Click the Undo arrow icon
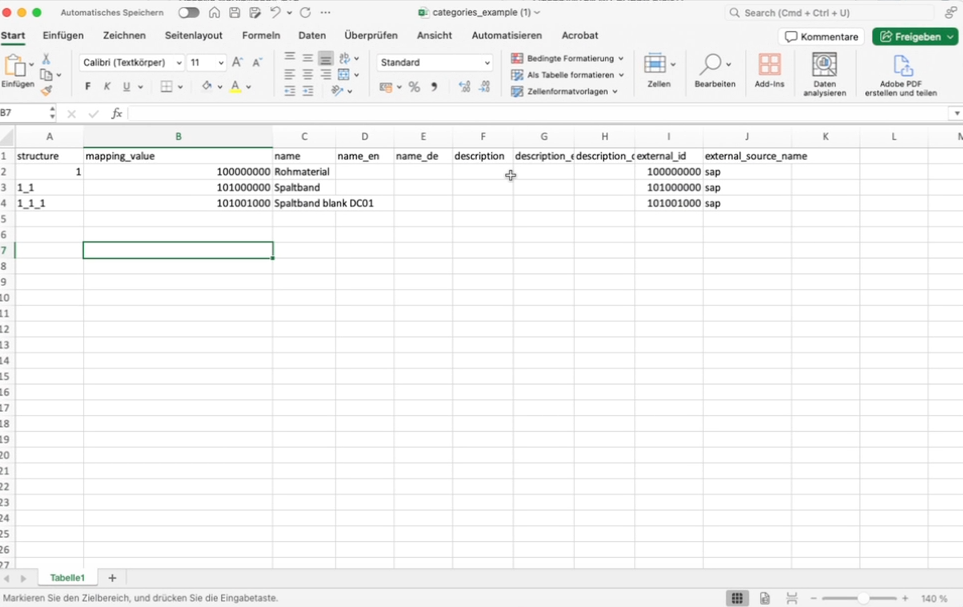This screenshot has height=607, width=963. point(275,12)
